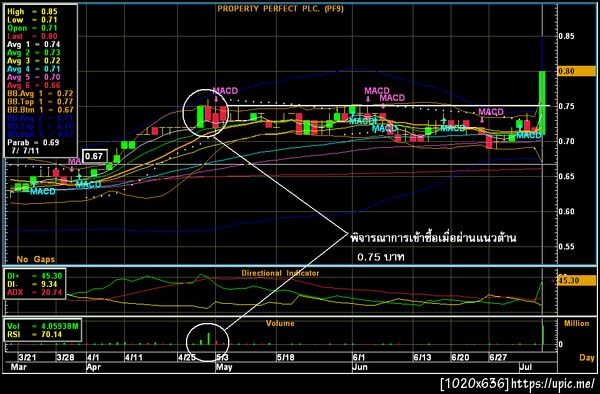600x394 pixels.
Task: Click the Avg 4 = 0.71 legend entry
Action: (x=34, y=69)
